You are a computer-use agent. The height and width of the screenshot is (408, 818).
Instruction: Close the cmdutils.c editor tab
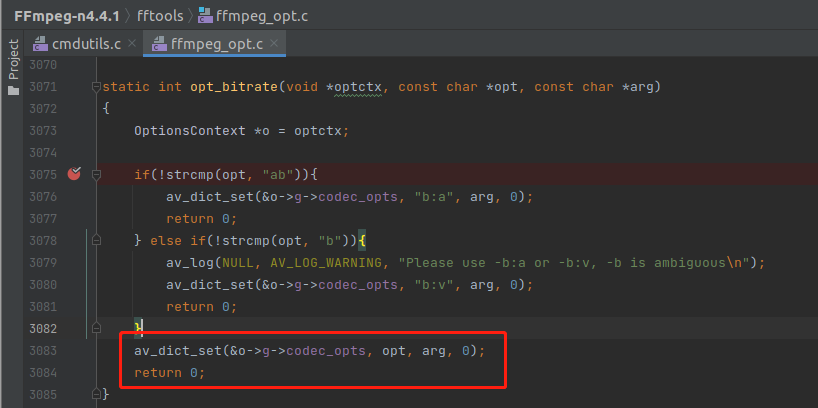click(x=131, y=43)
